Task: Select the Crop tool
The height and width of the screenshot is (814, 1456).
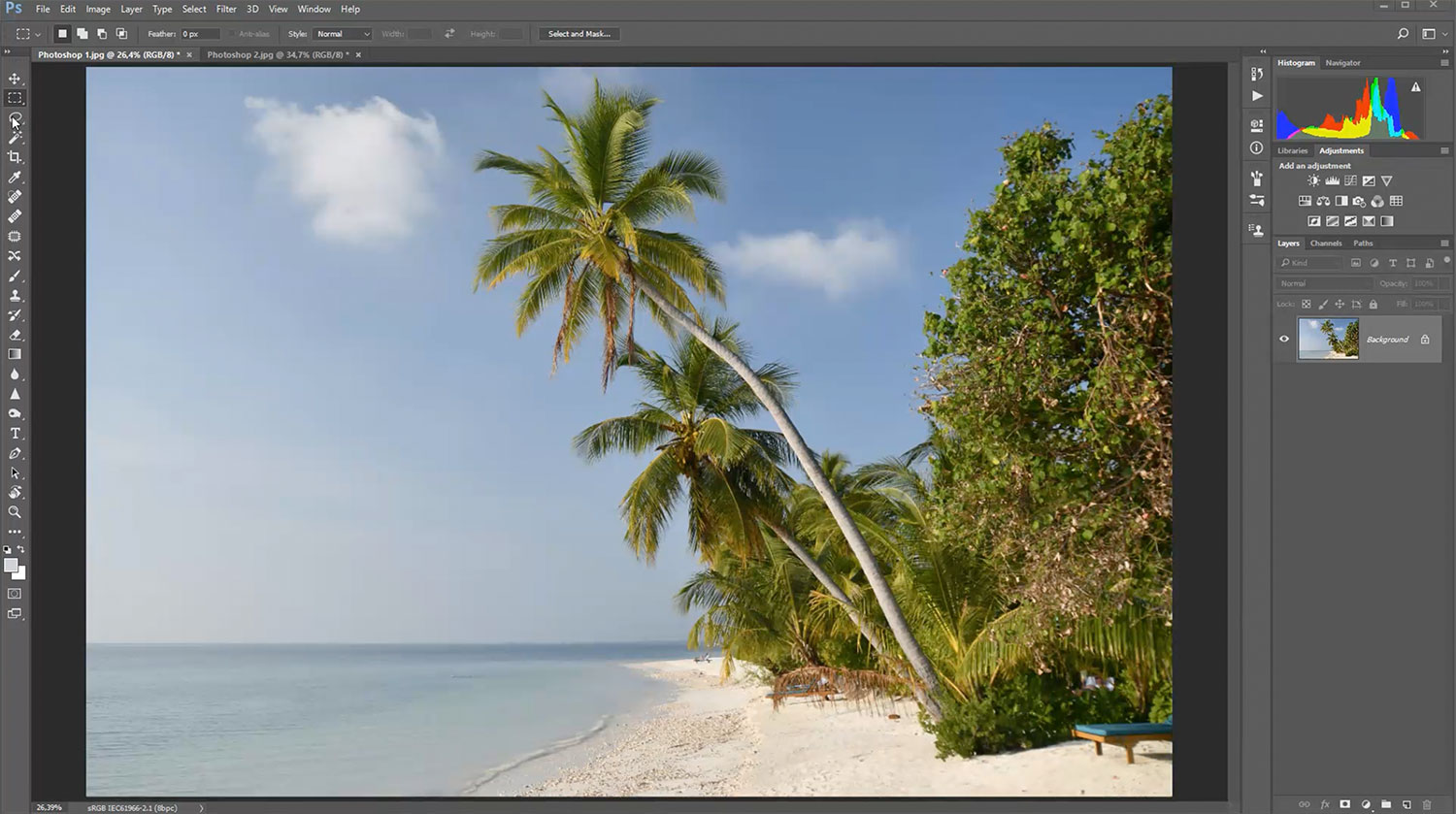Action: pyautogui.click(x=15, y=157)
